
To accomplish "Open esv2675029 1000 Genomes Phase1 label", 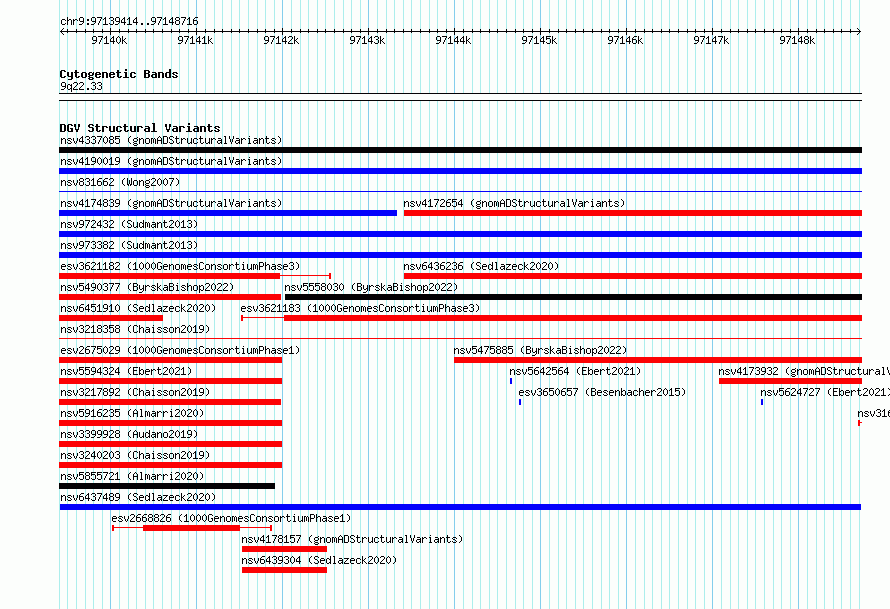I will point(180,350).
